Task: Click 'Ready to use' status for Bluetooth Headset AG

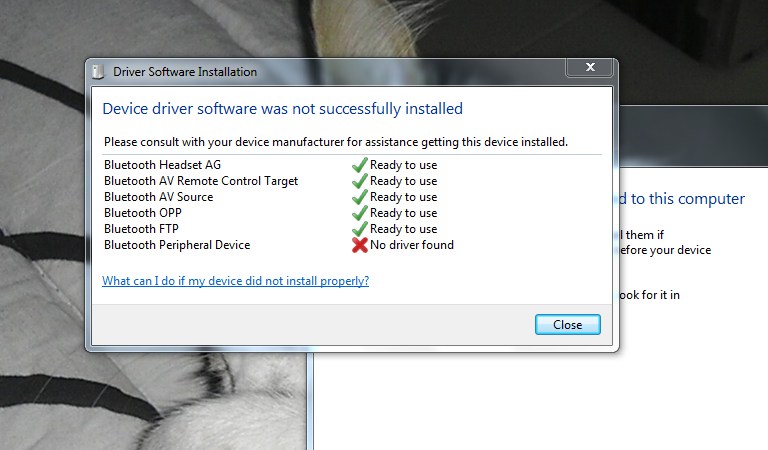Action: 404,165
